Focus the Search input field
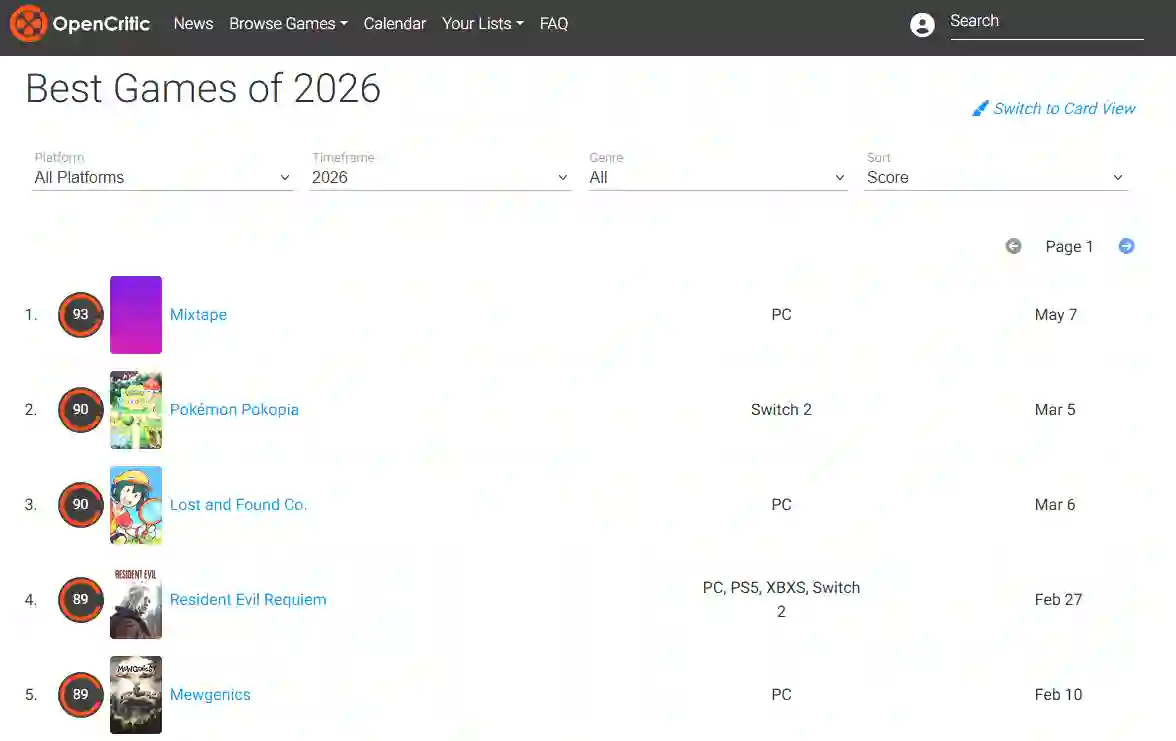This screenshot has height=741, width=1176. tap(1046, 22)
